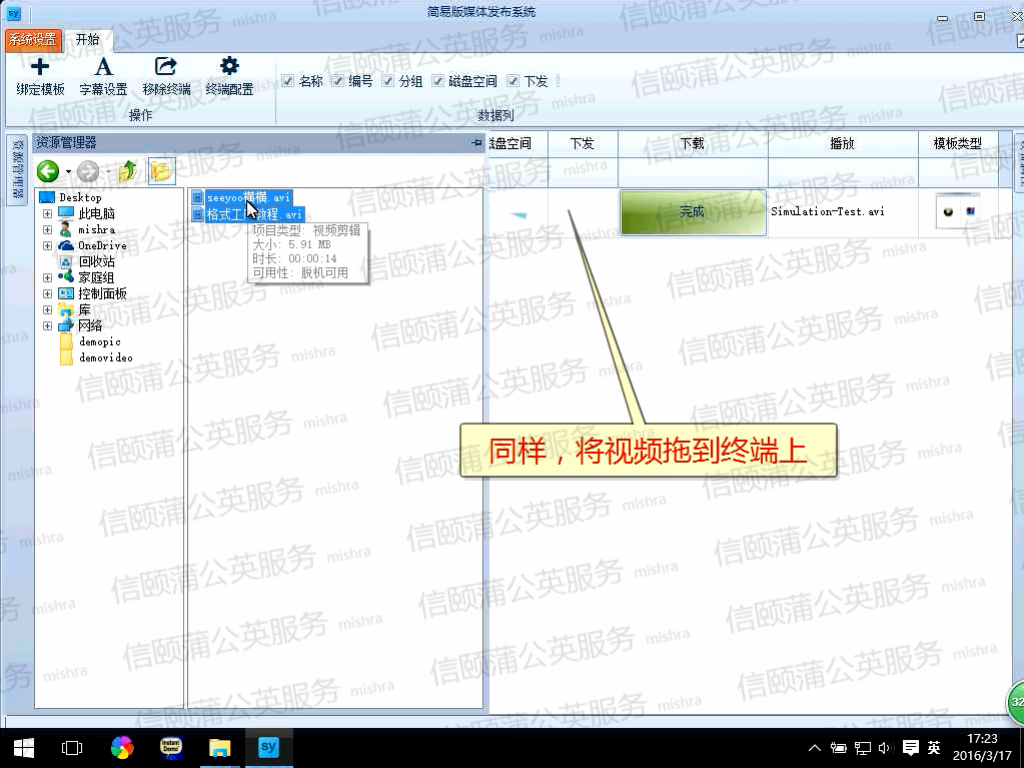Open the 系统设置 tab
This screenshot has height=768, width=1024.
tap(33, 40)
